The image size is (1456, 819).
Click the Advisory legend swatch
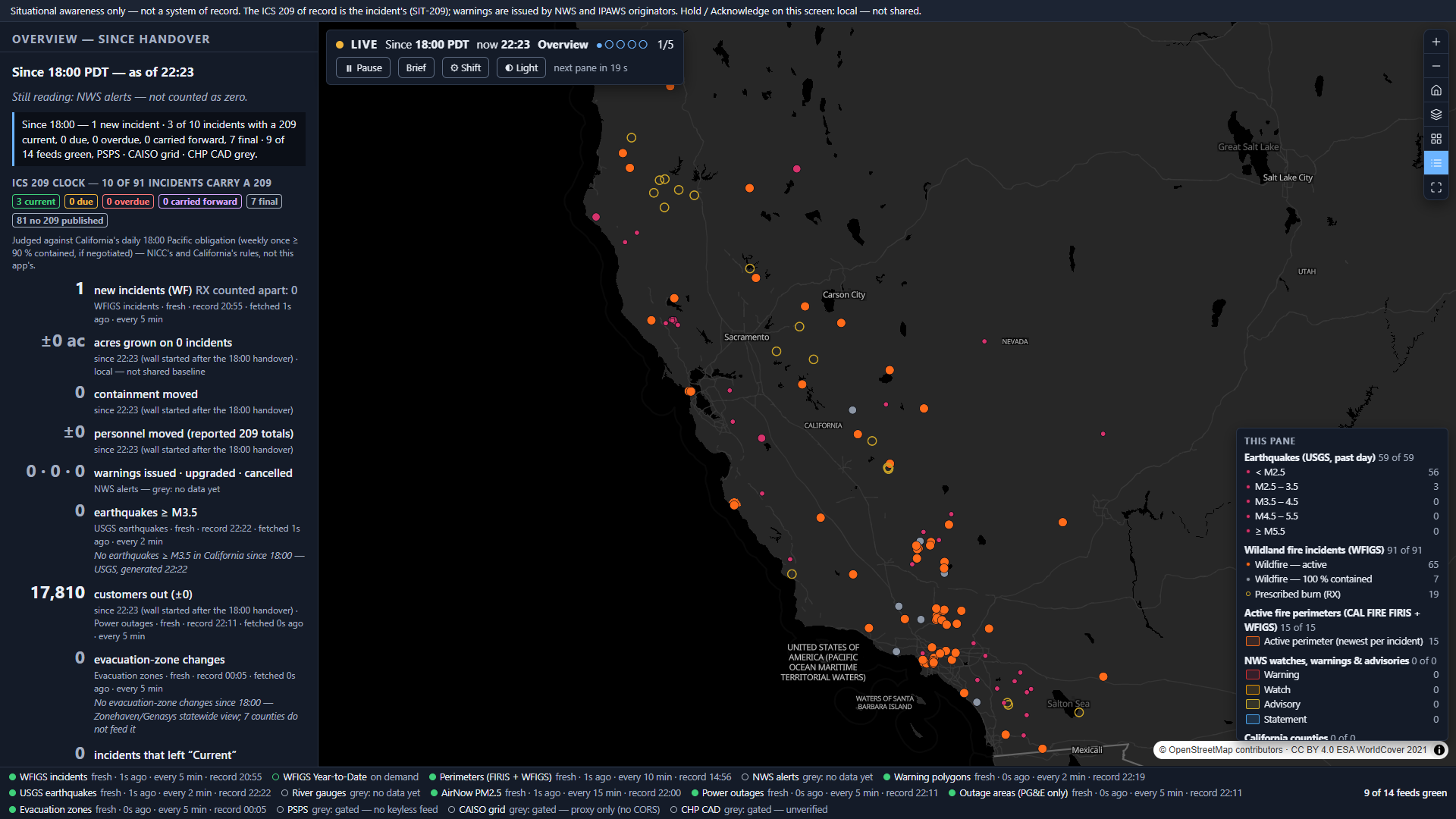(x=1253, y=704)
